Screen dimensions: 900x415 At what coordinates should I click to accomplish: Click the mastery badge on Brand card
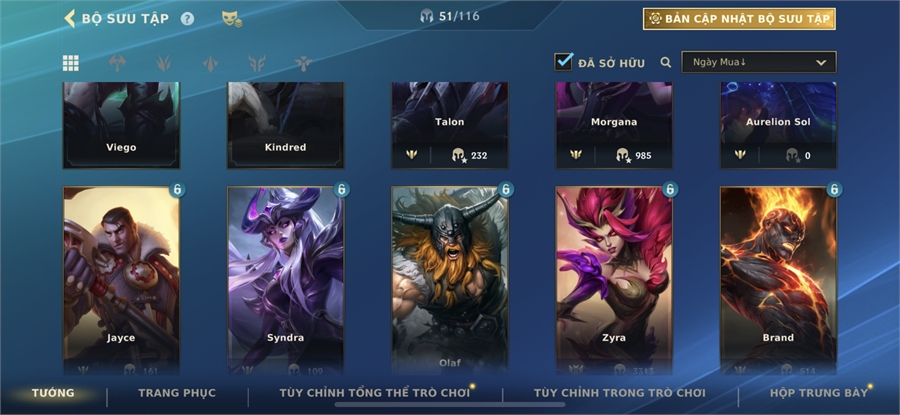[834, 189]
